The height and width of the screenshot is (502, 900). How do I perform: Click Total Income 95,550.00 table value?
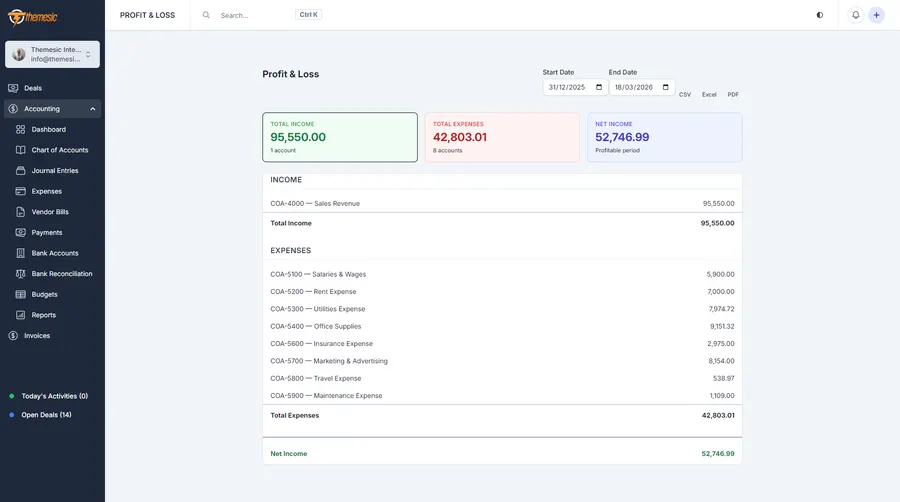point(717,223)
